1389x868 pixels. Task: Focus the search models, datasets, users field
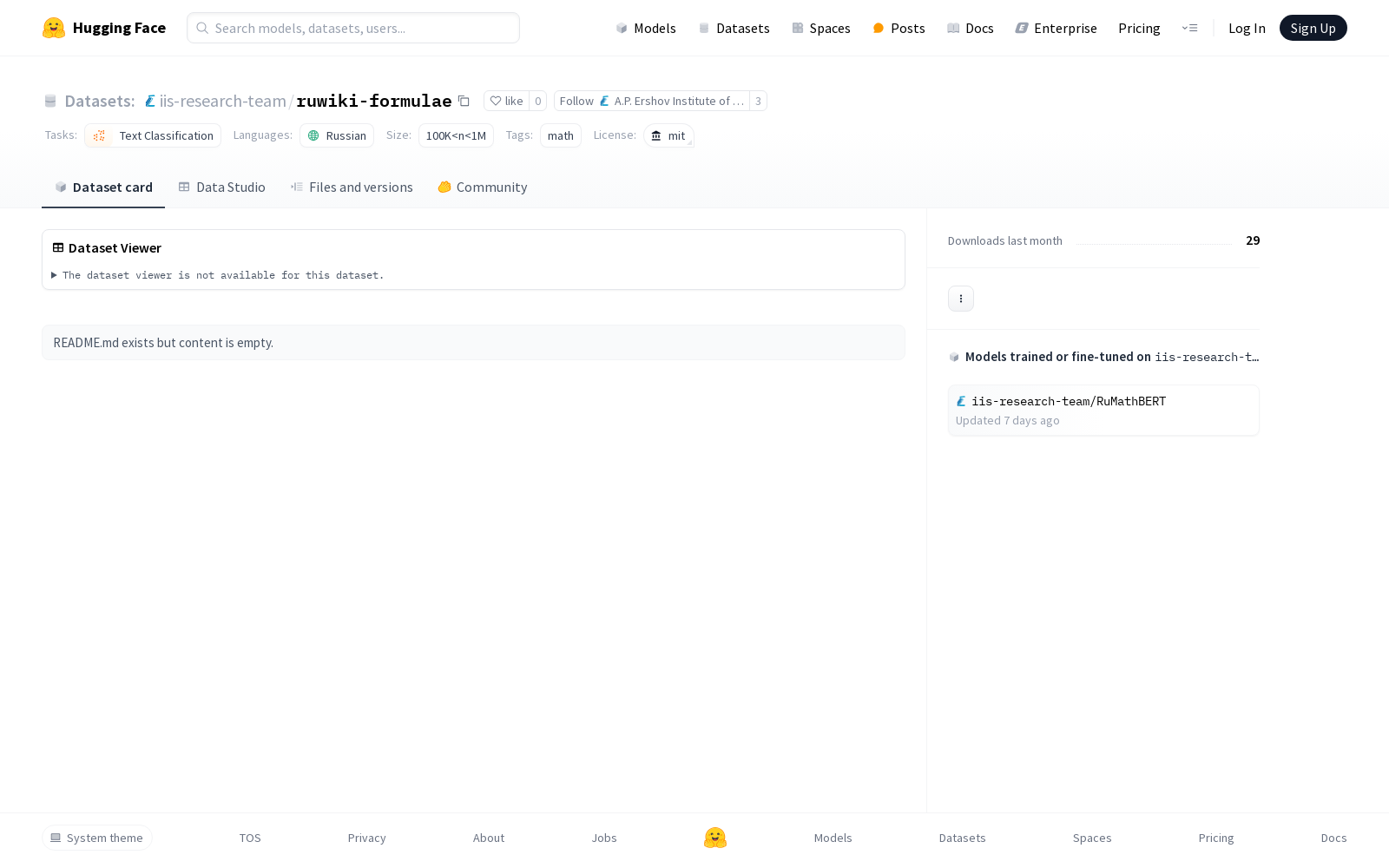tap(353, 28)
